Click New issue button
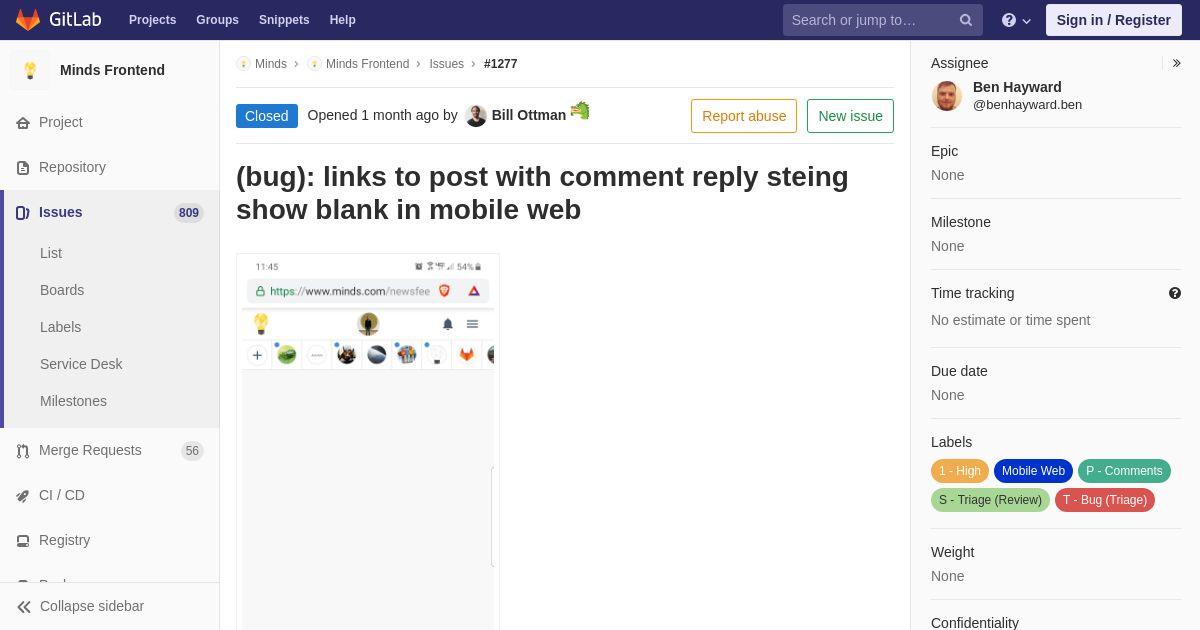 pyautogui.click(x=850, y=116)
